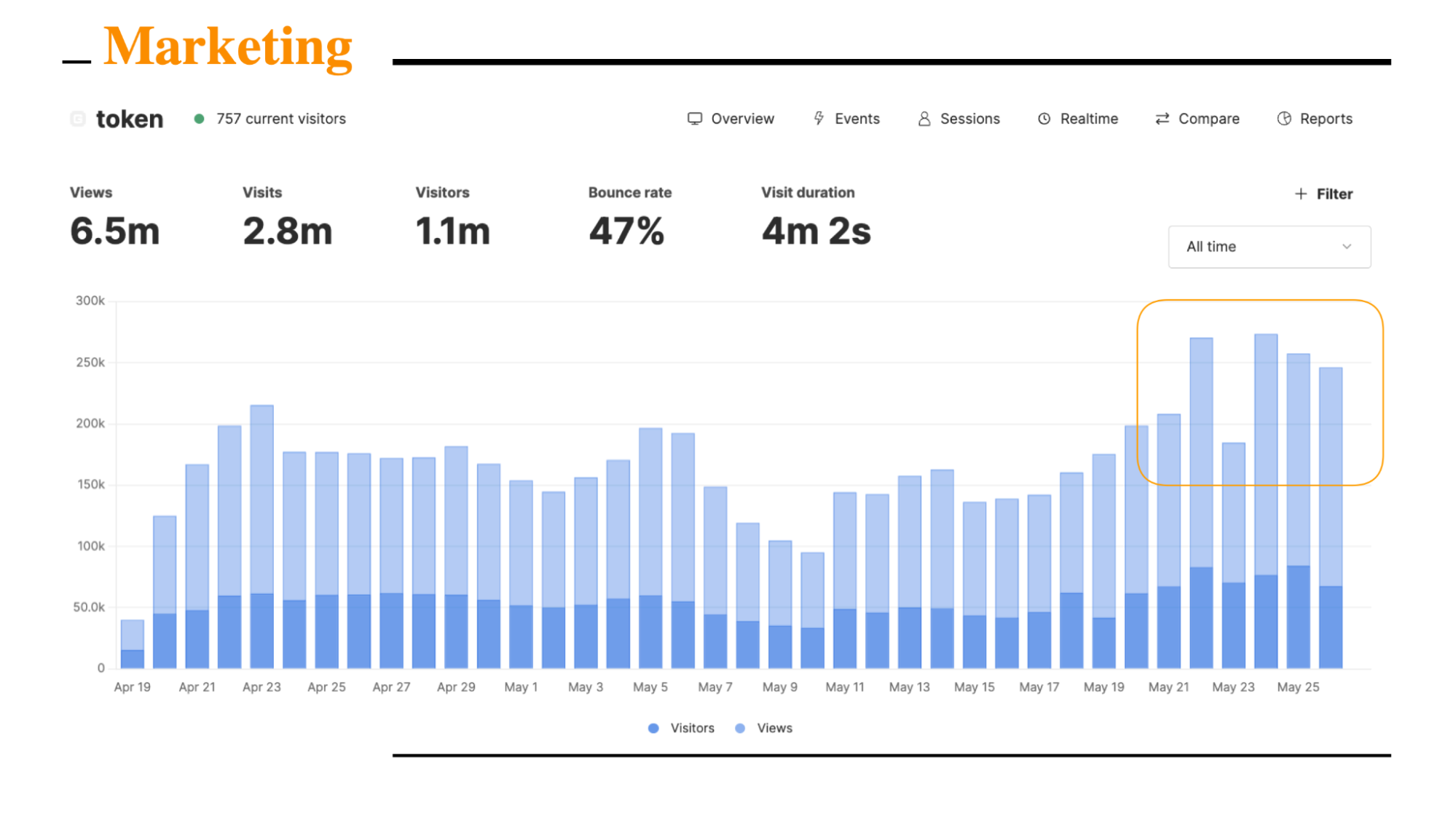Image resolution: width=1456 pixels, height=819 pixels.
Task: Click the Overview monitor icon
Action: click(x=694, y=119)
